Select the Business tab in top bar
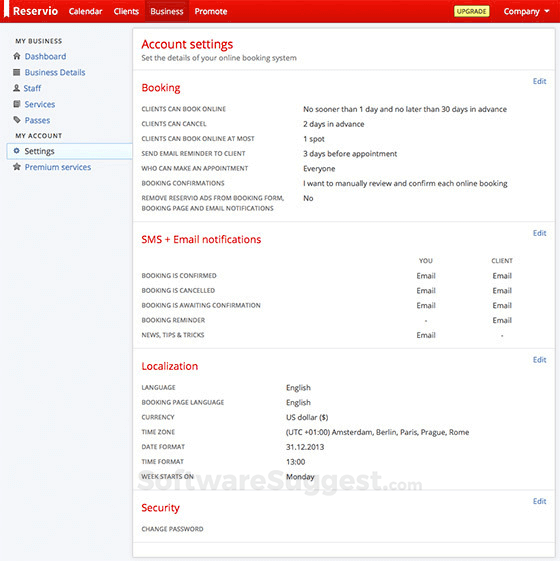The image size is (560, 561). click(x=167, y=11)
